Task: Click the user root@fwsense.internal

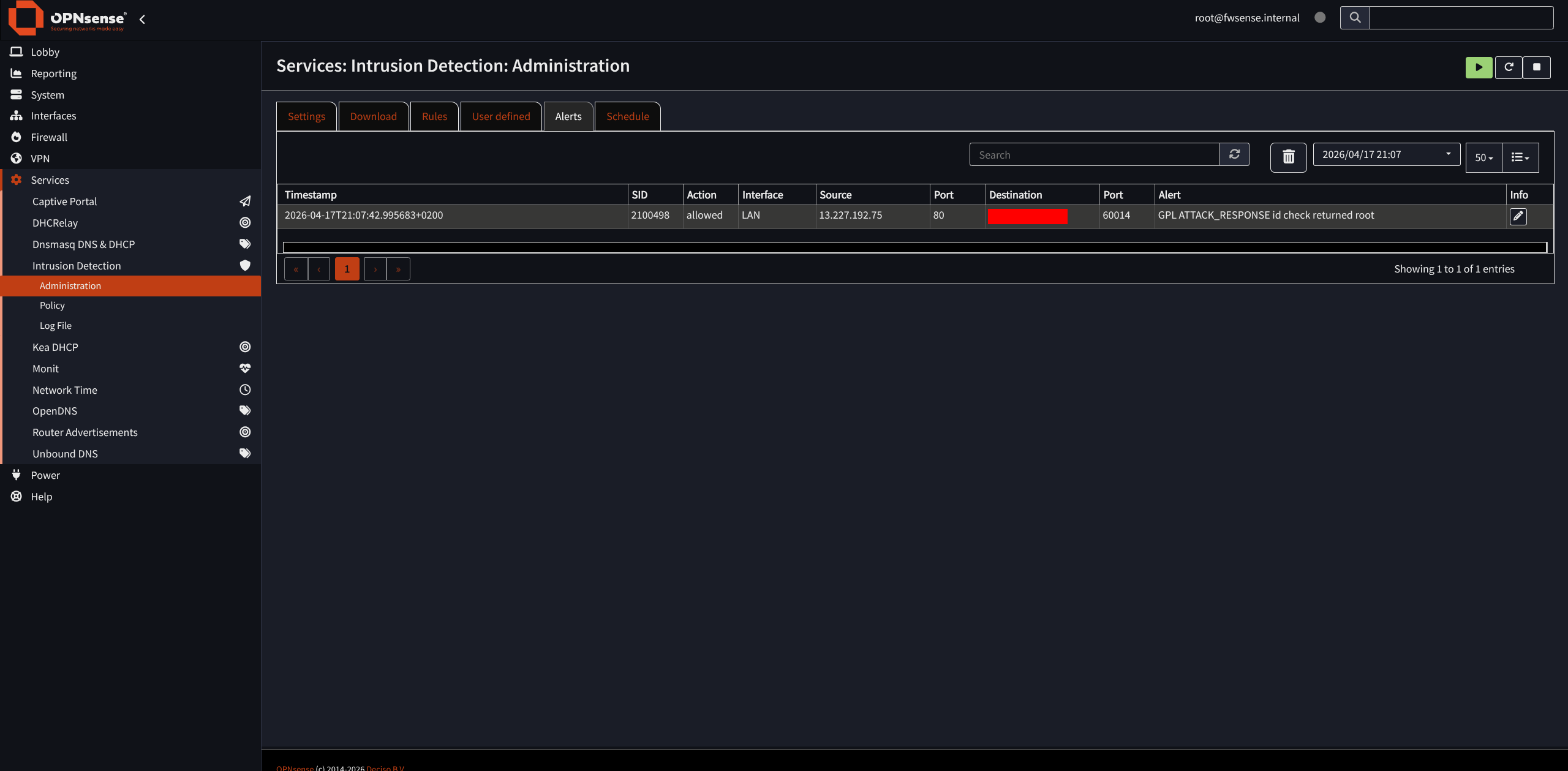Action: click(x=1247, y=18)
